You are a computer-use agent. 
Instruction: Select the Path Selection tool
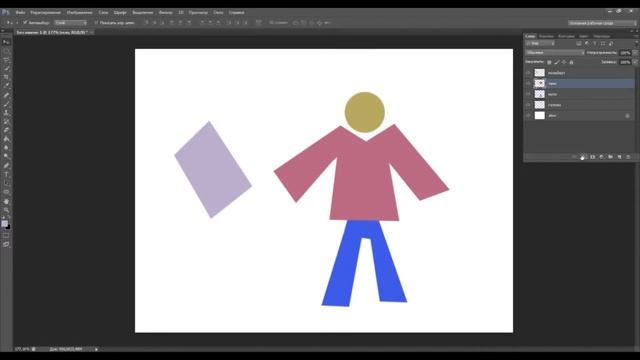pyautogui.click(x=6, y=183)
